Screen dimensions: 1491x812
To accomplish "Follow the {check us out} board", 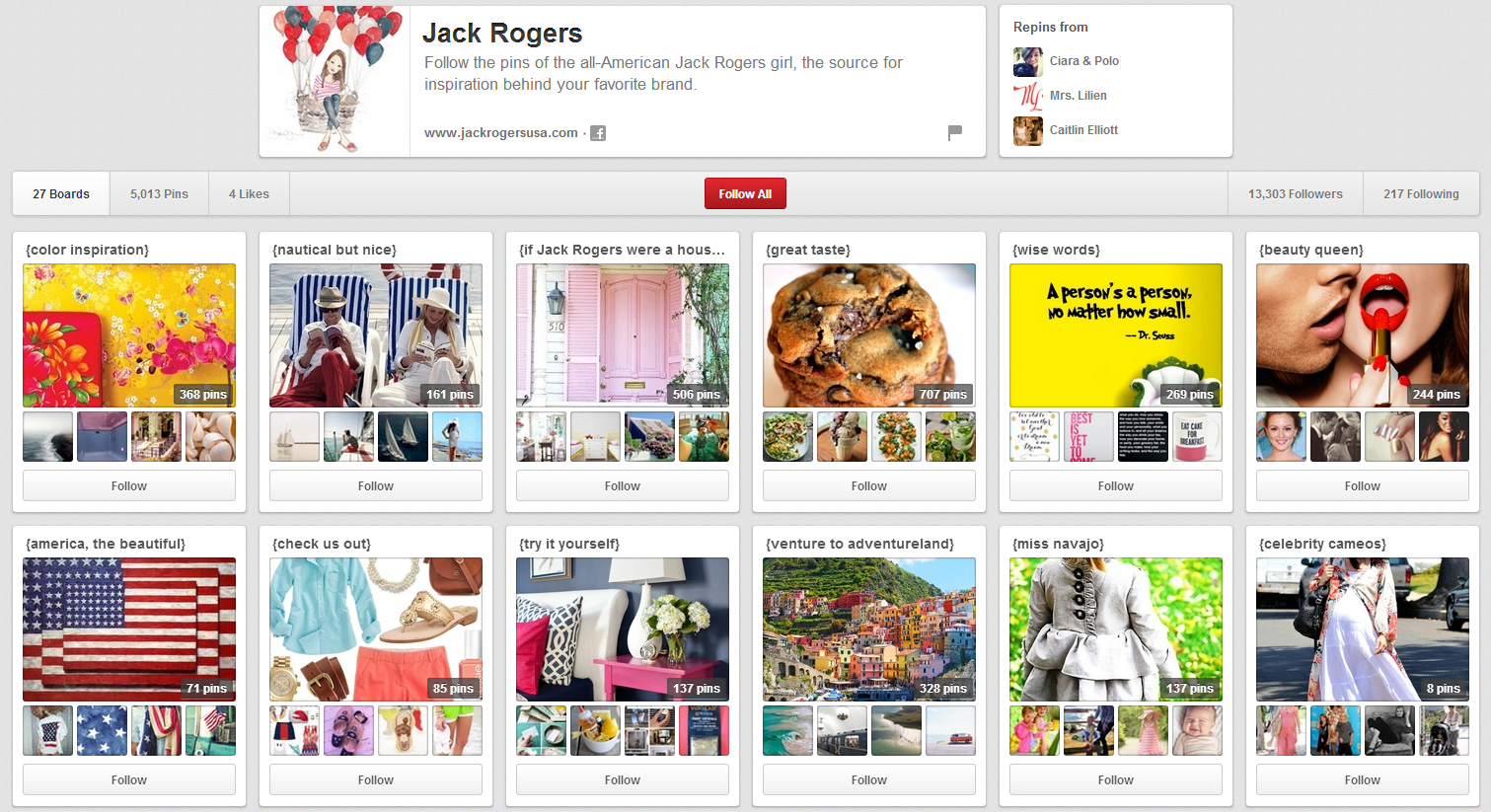I will (376, 779).
